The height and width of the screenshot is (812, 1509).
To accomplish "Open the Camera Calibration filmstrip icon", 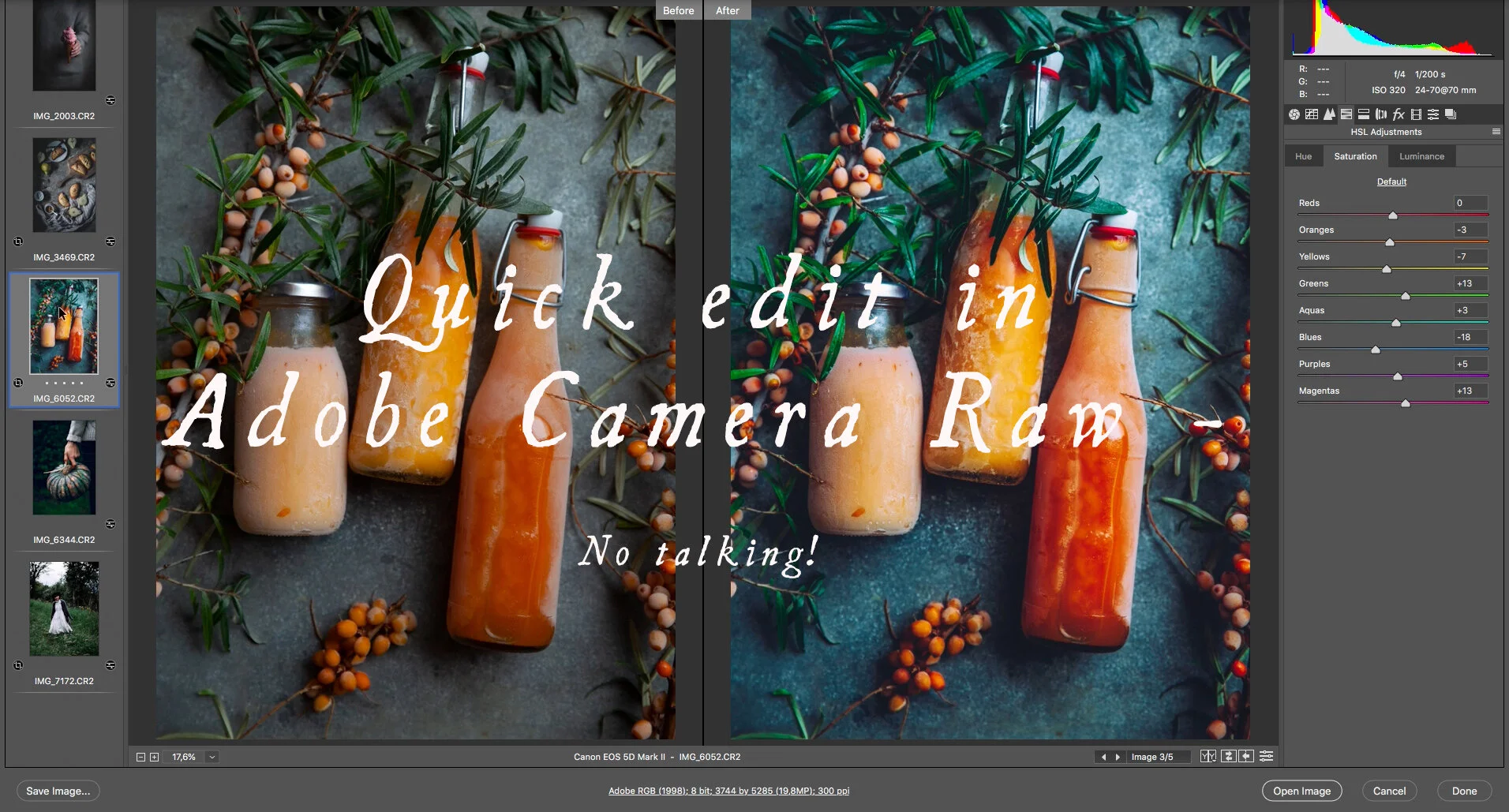I will (1416, 114).
